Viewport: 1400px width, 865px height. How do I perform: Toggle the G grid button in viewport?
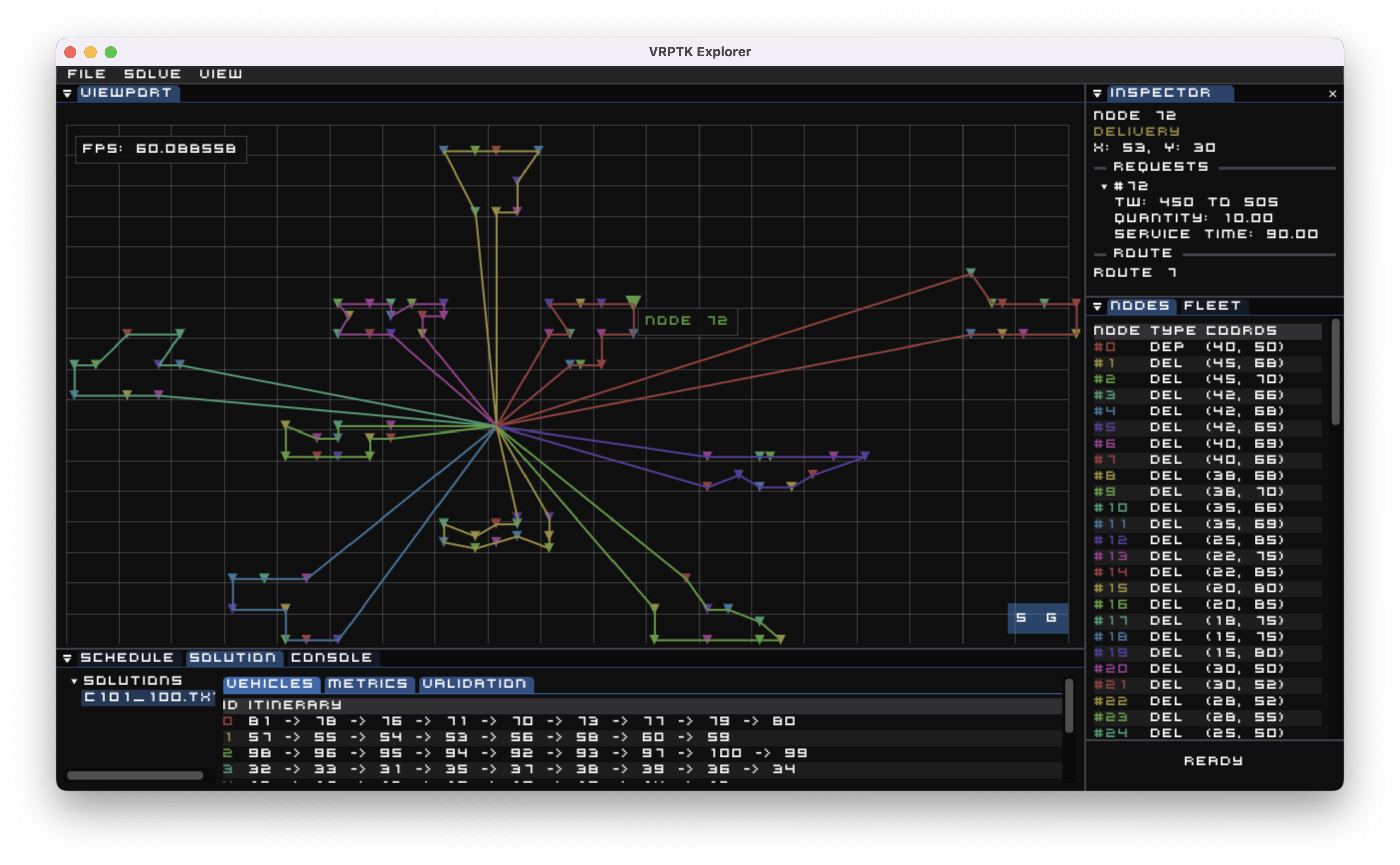pyautogui.click(x=1051, y=618)
